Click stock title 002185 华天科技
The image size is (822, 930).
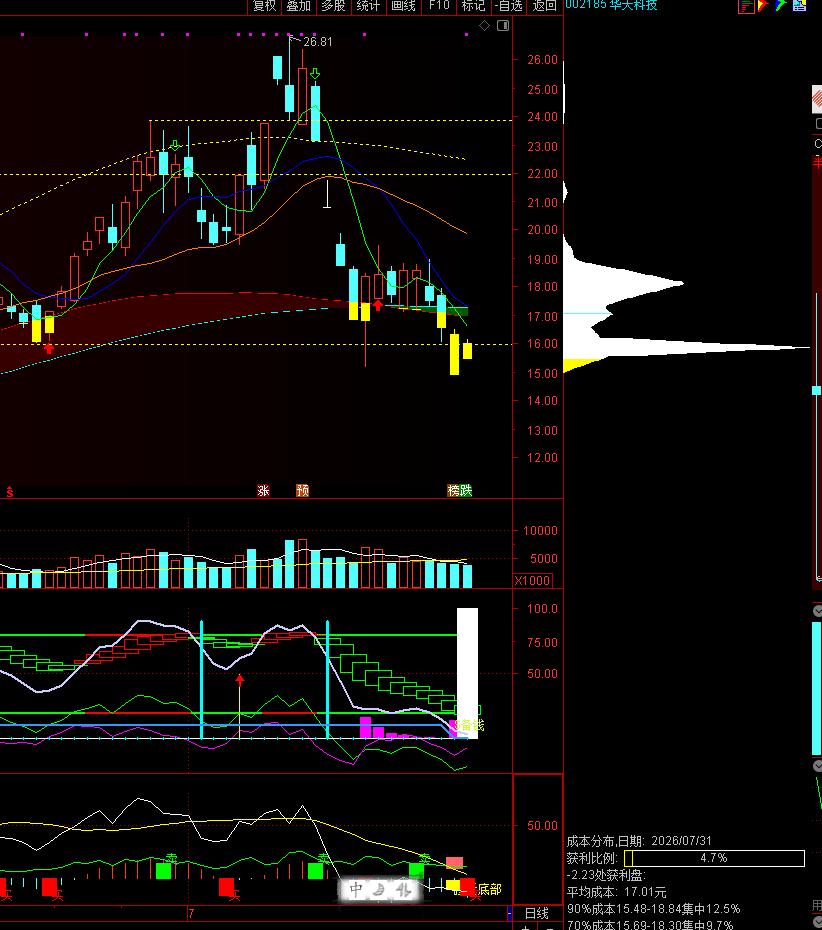tap(611, 5)
